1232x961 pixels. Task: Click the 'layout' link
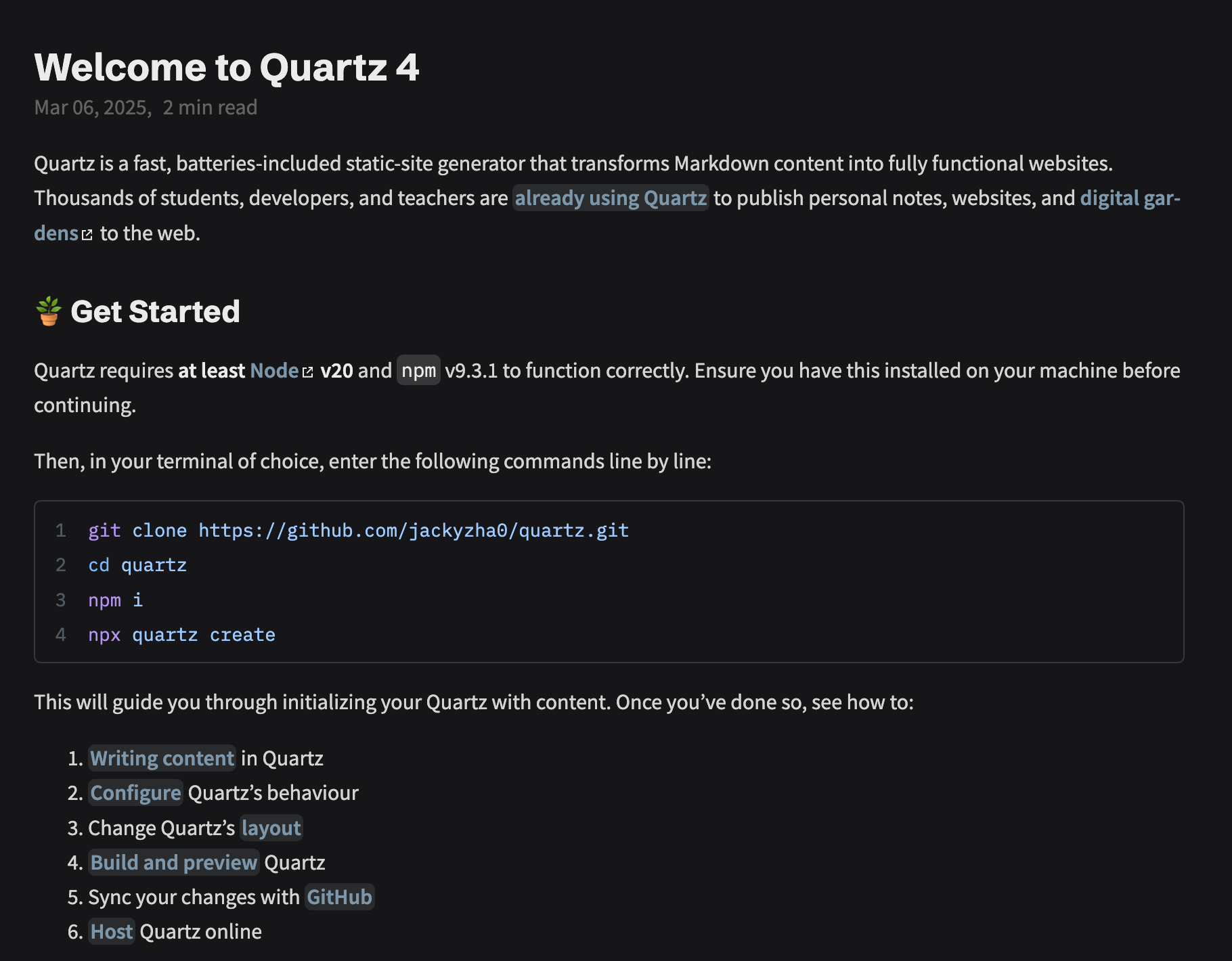[271, 828]
